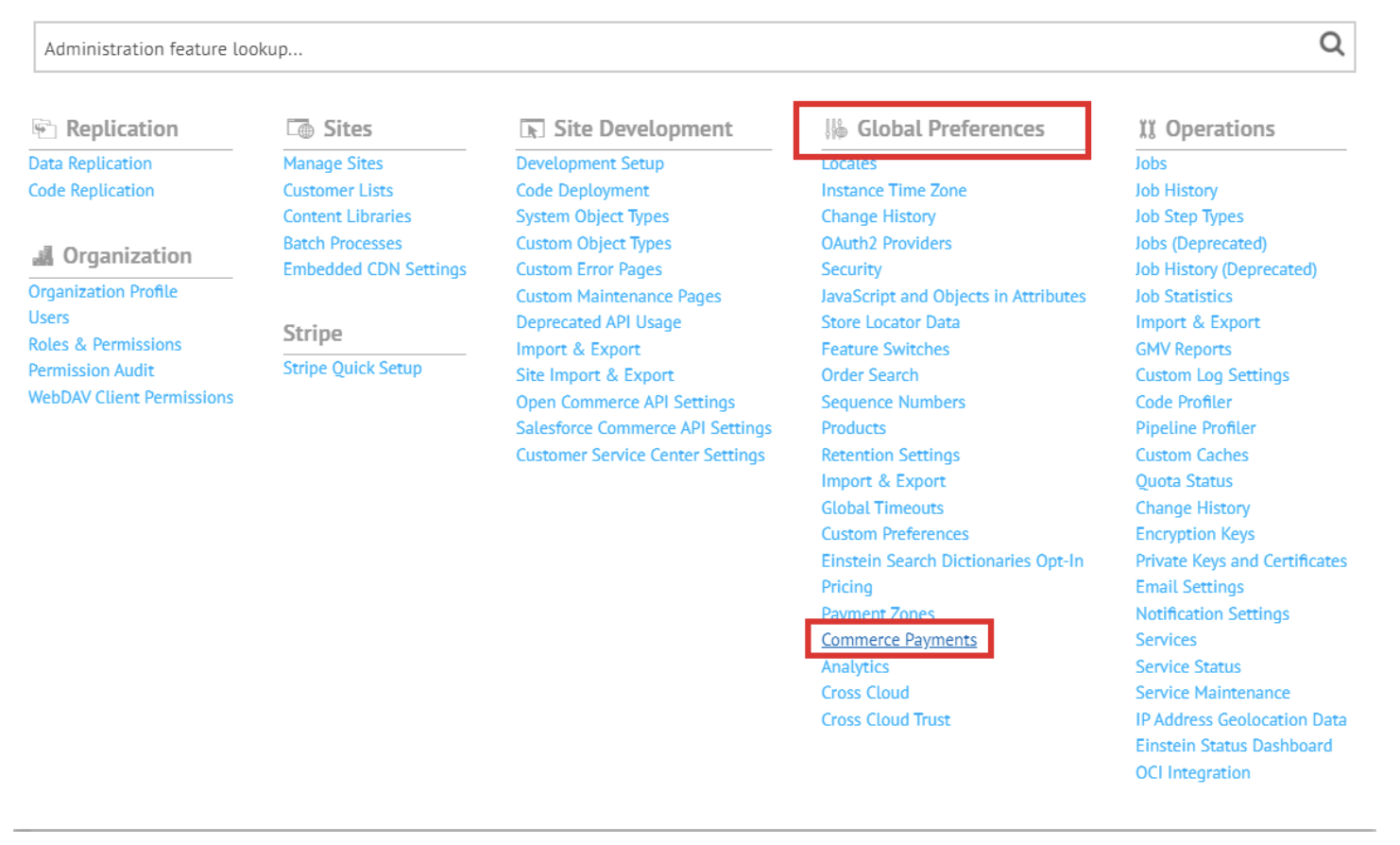The width and height of the screenshot is (1400, 845).
Task: Open Data Replication link
Action: (x=90, y=164)
